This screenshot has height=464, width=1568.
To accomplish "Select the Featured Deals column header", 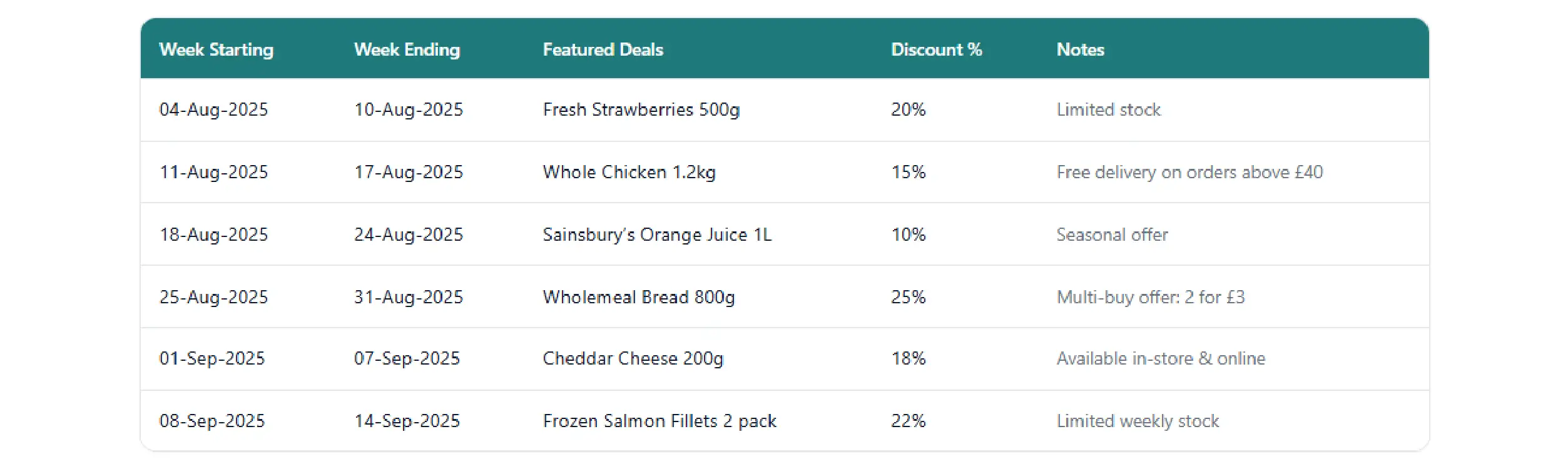I will (603, 49).
